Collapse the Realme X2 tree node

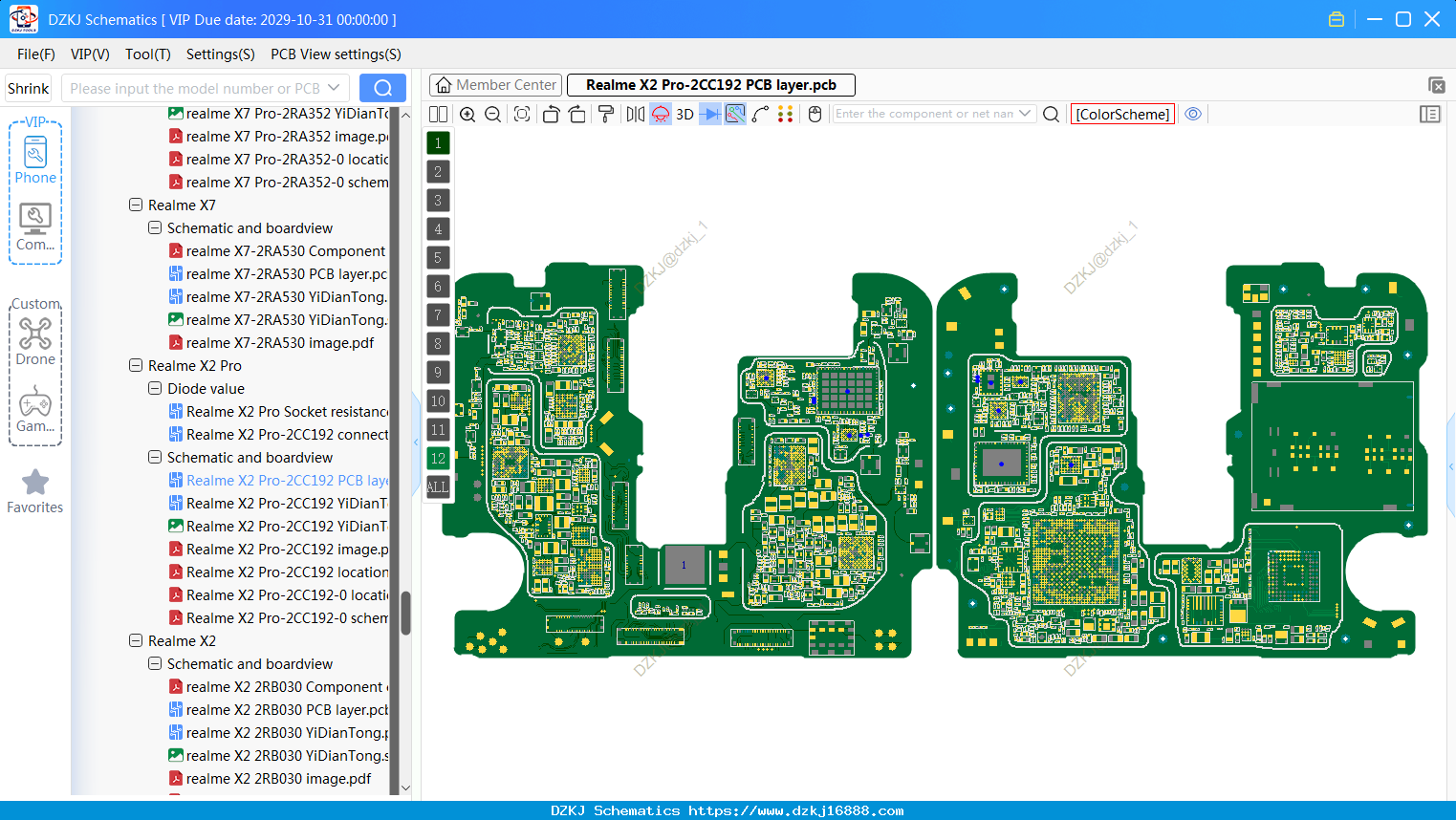pyautogui.click(x=136, y=641)
